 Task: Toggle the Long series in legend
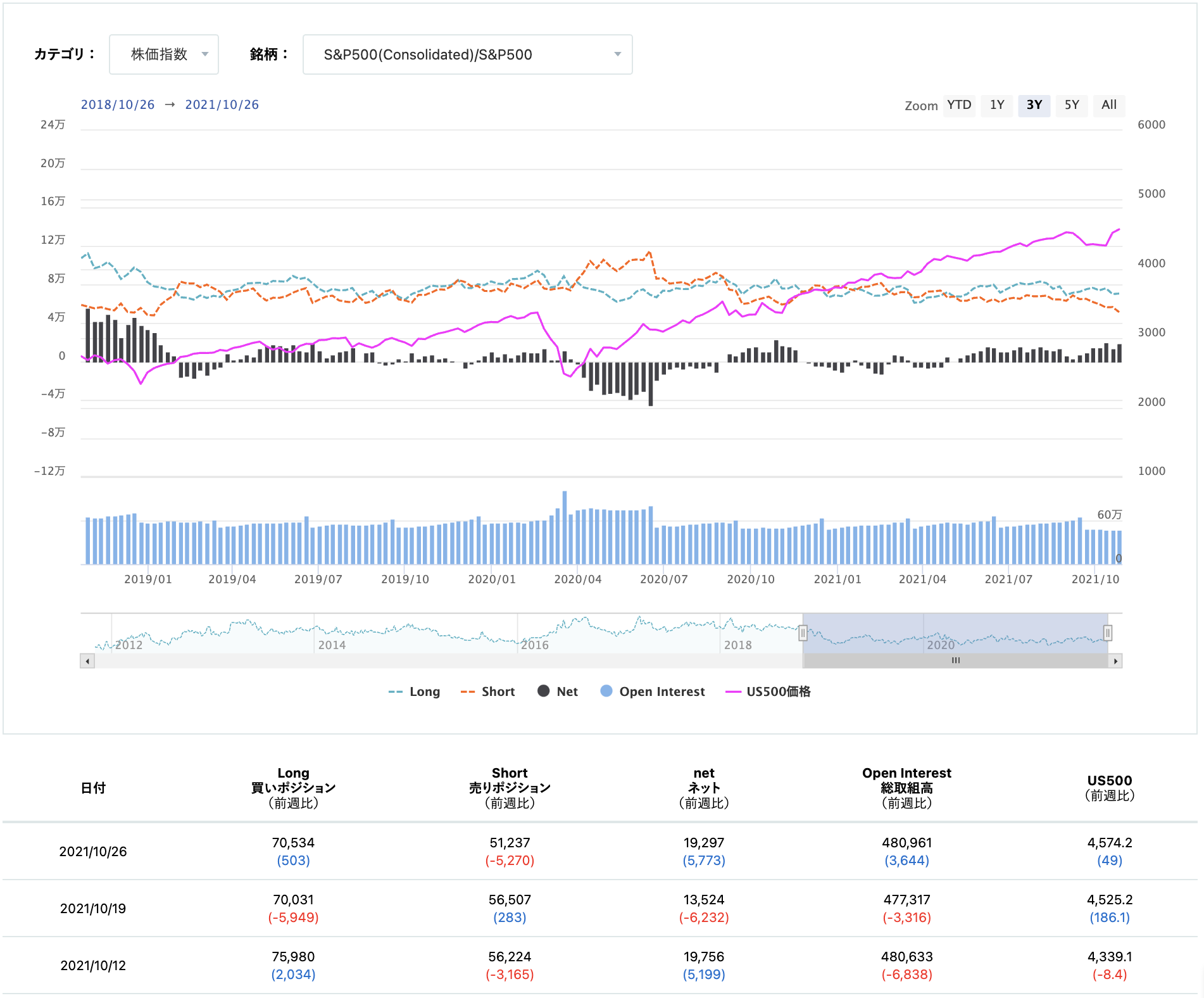click(x=414, y=692)
